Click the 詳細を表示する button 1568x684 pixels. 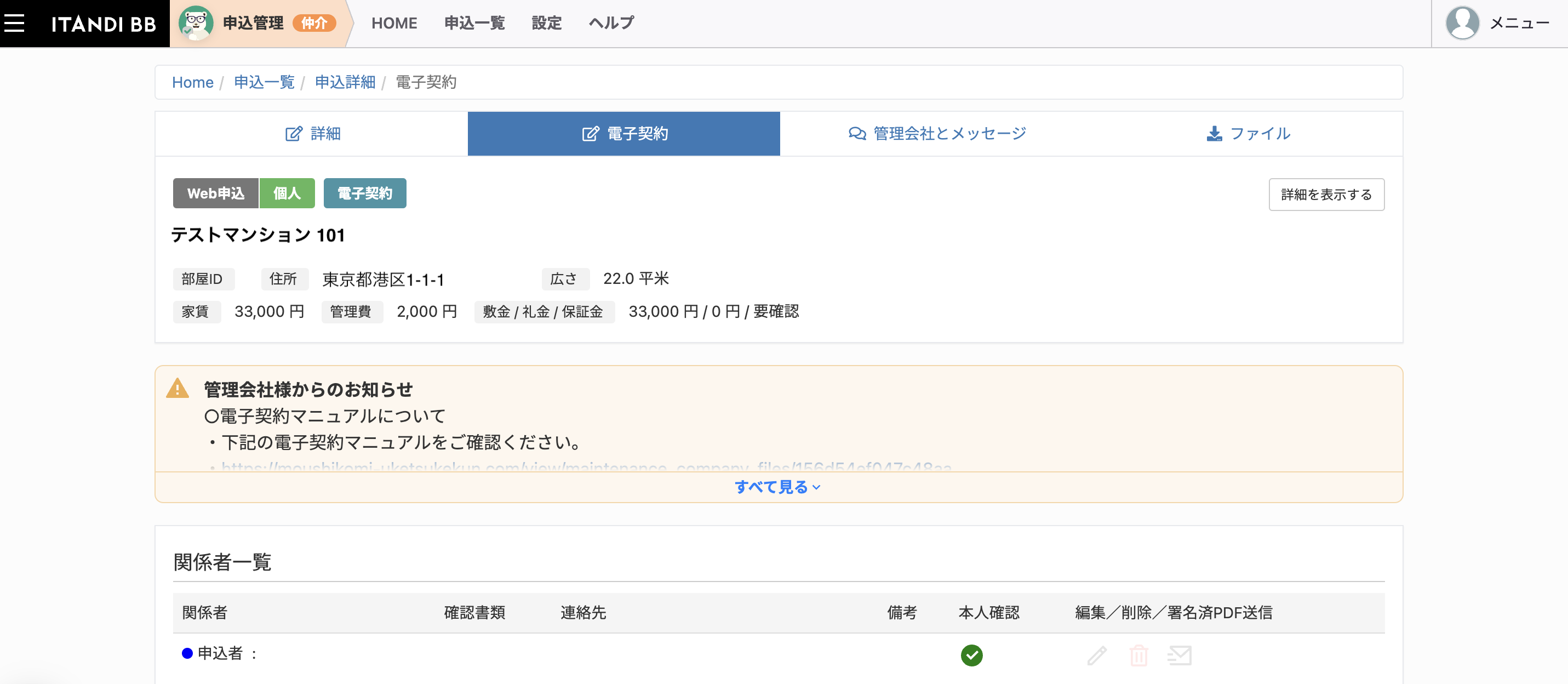pyautogui.click(x=1326, y=195)
